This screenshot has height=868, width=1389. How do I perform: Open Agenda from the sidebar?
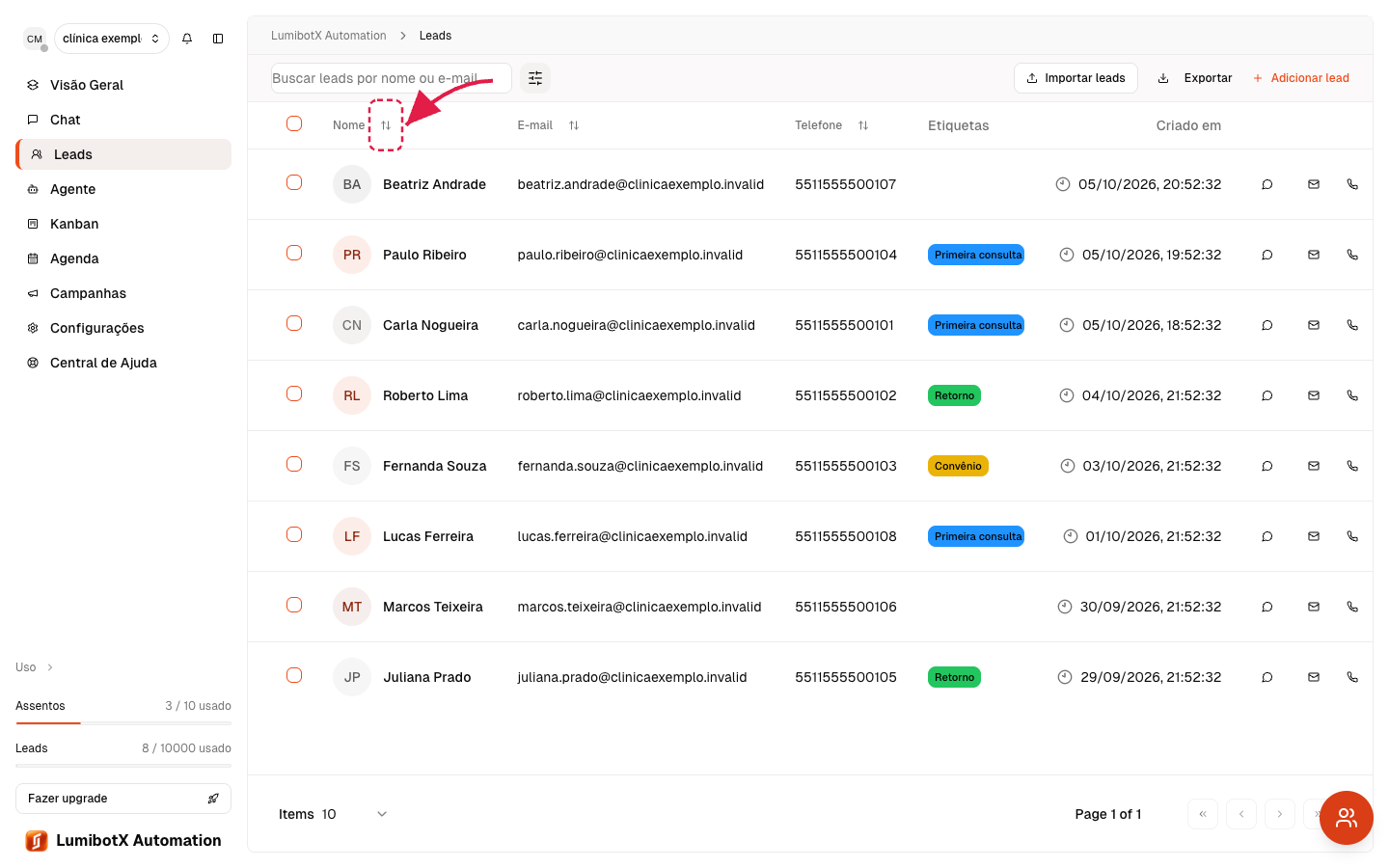123,258
